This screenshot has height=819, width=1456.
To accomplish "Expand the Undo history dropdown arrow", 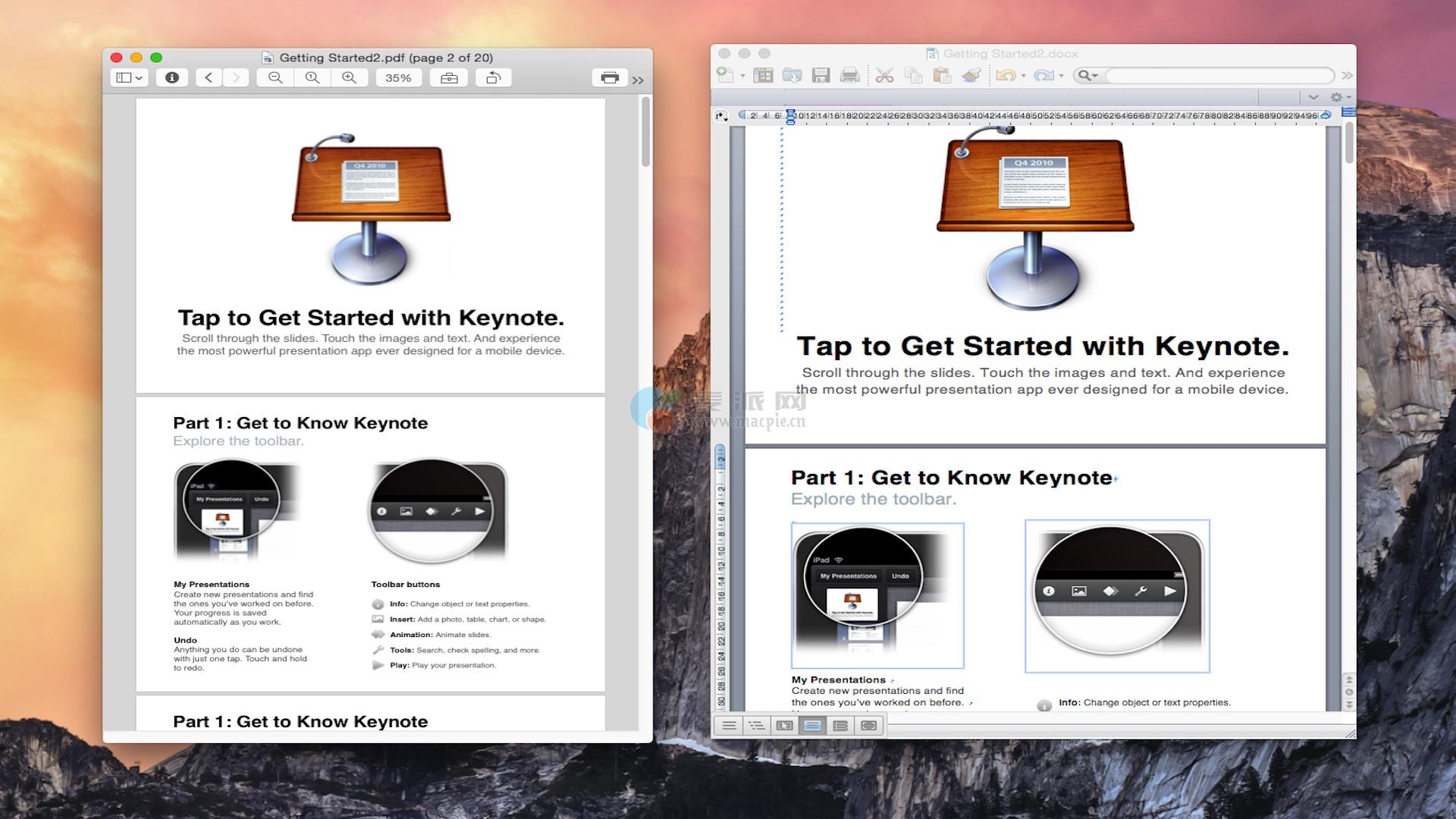I will click(1024, 76).
